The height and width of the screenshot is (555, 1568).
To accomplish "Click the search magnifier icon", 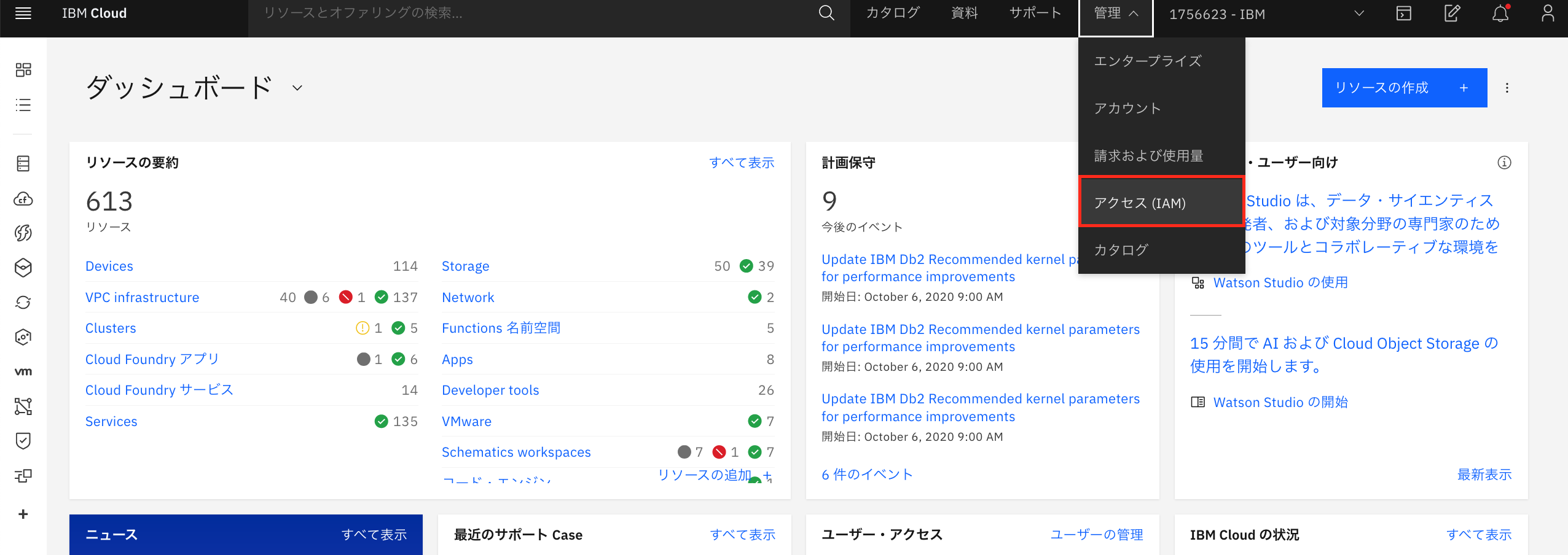I will 826,13.
